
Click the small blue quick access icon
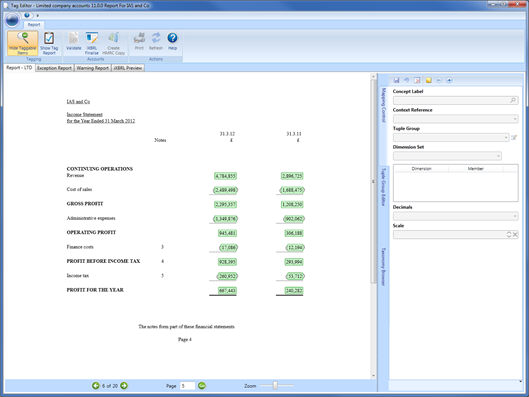click(x=27, y=15)
